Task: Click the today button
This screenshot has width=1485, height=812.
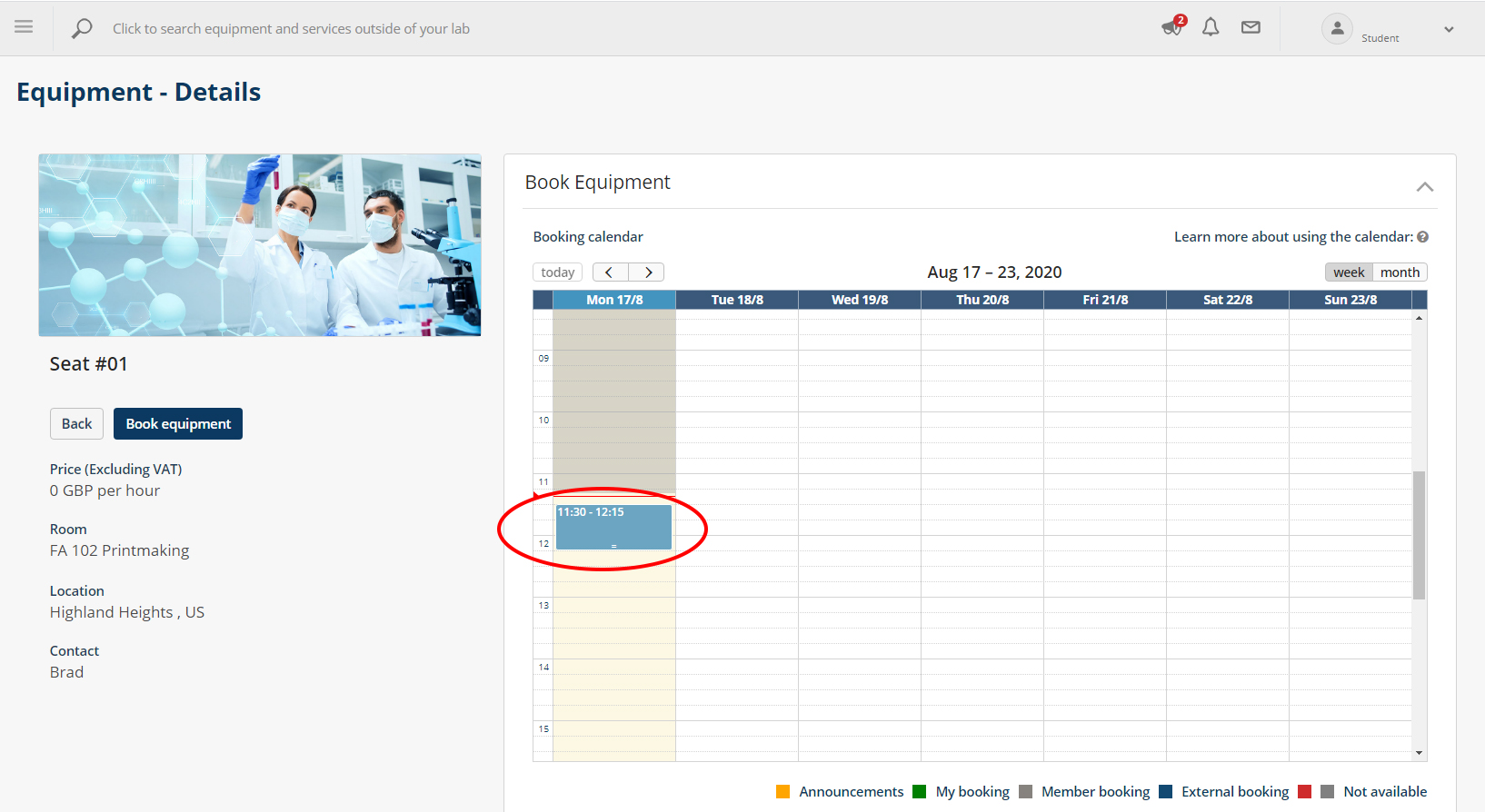Action: point(557,272)
